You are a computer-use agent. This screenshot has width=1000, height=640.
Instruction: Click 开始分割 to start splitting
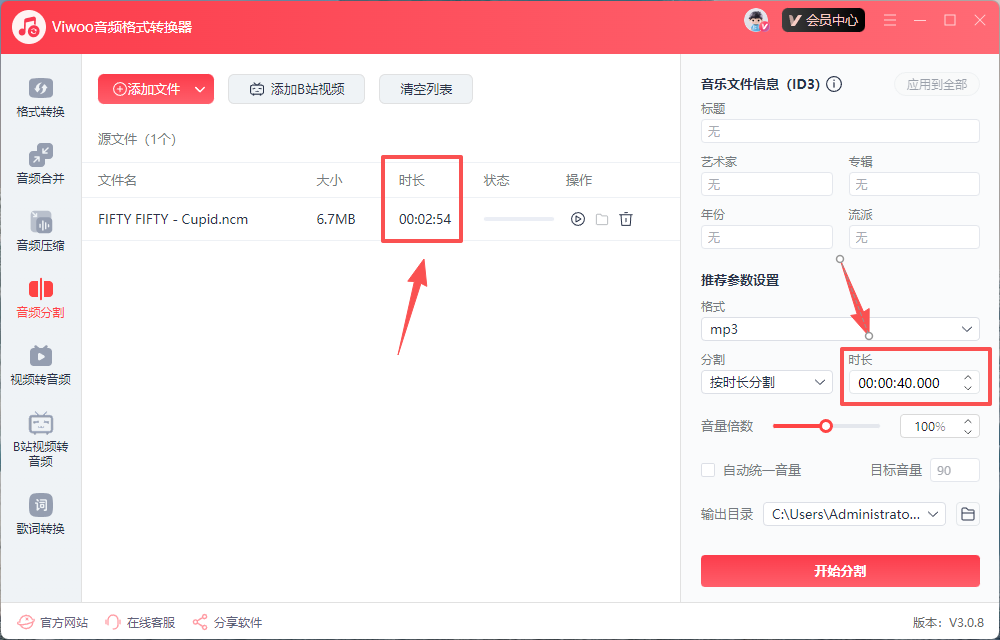[840, 571]
